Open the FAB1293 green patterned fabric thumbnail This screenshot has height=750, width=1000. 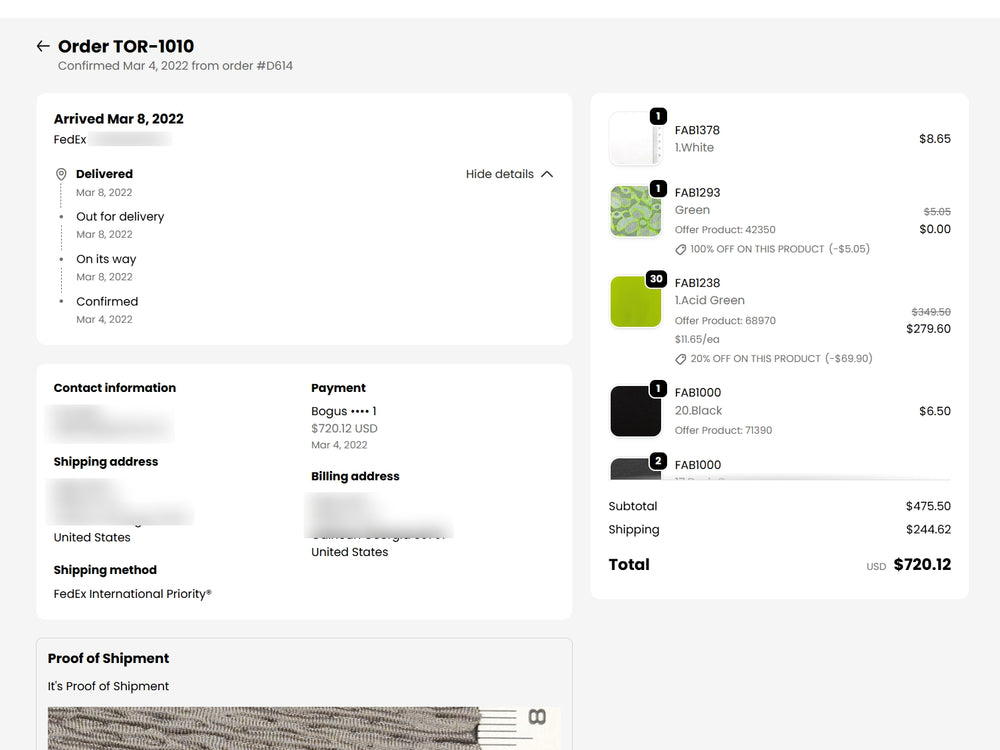(x=635, y=211)
